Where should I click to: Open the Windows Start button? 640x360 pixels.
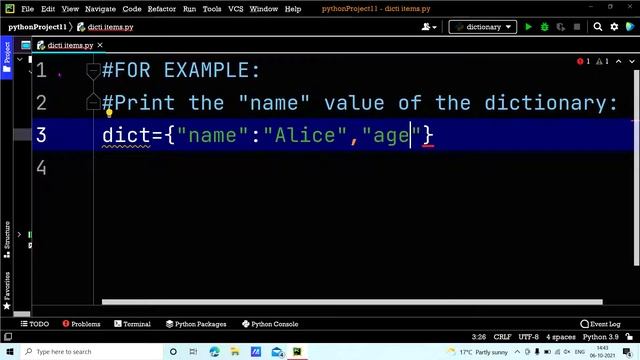point(10,351)
